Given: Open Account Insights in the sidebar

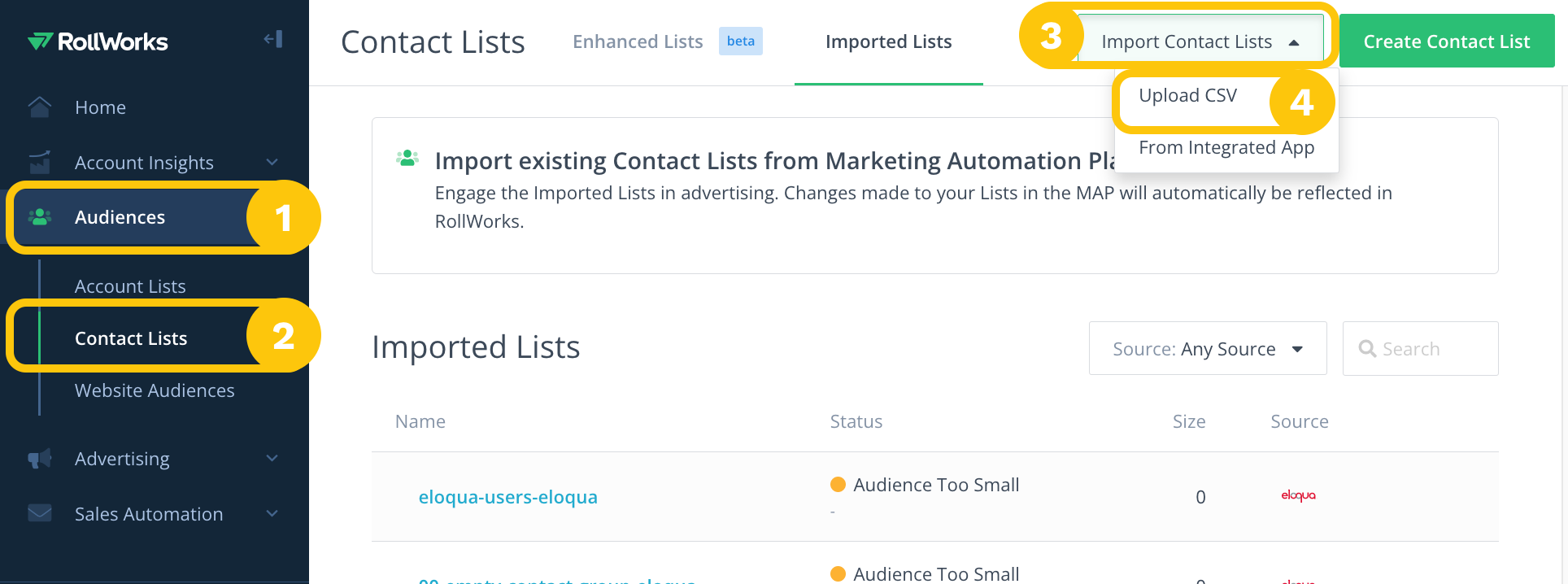Looking at the screenshot, I should 144,163.
